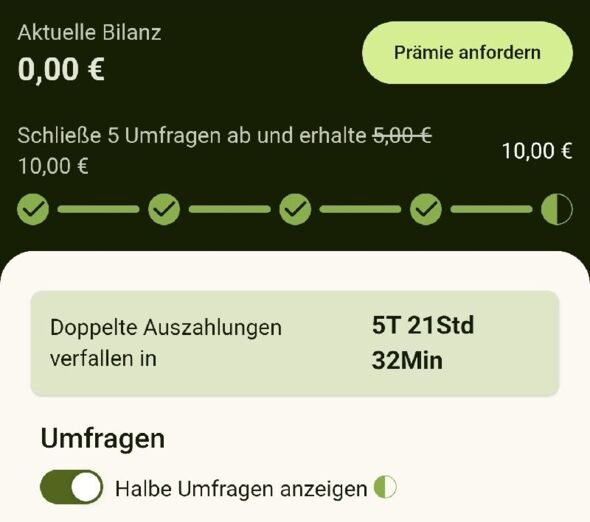The height and width of the screenshot is (522, 590).
Task: Click progress bar segment after first checkmark
Action: click(x=99, y=209)
